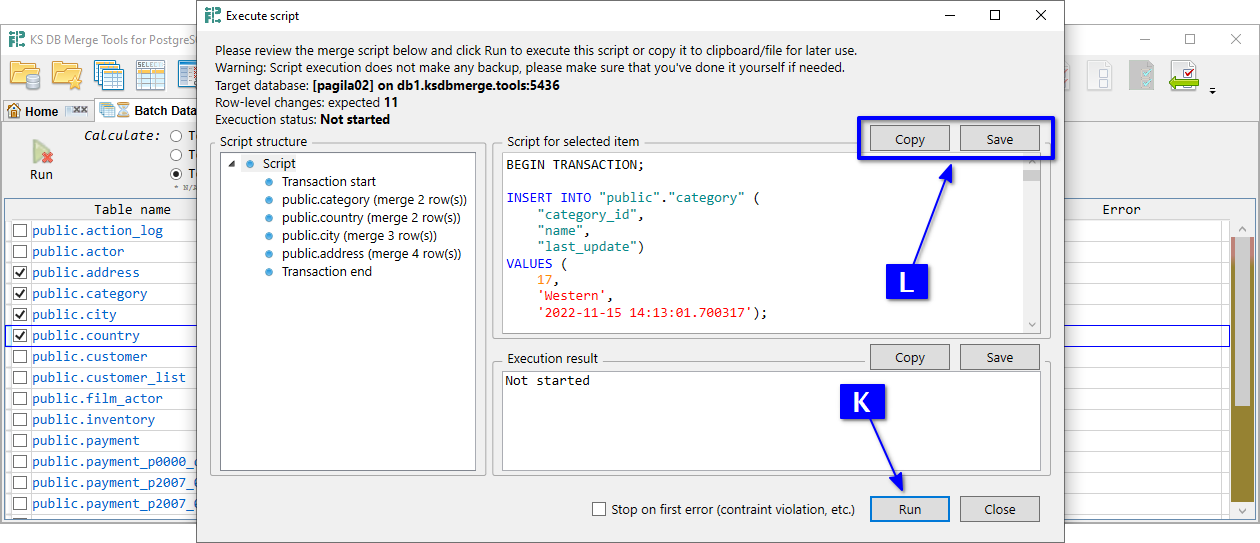1260x543 pixels.
Task: Enable Stop on first error checkbox
Action: coord(599,509)
